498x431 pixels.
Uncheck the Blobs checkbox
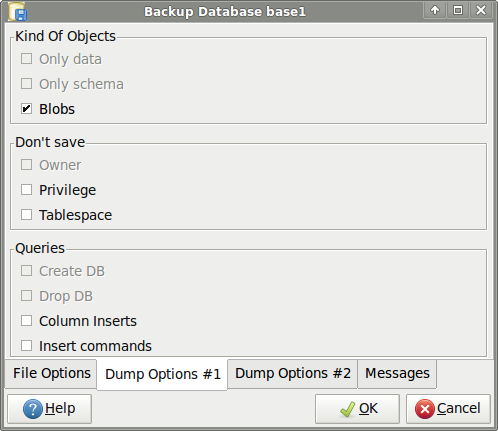click(26, 109)
